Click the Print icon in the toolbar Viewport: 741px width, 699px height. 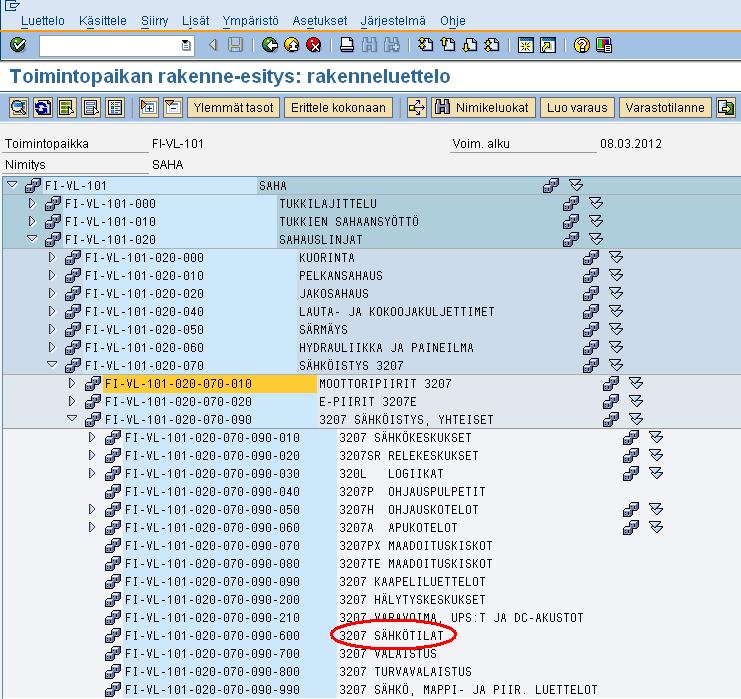[347, 45]
